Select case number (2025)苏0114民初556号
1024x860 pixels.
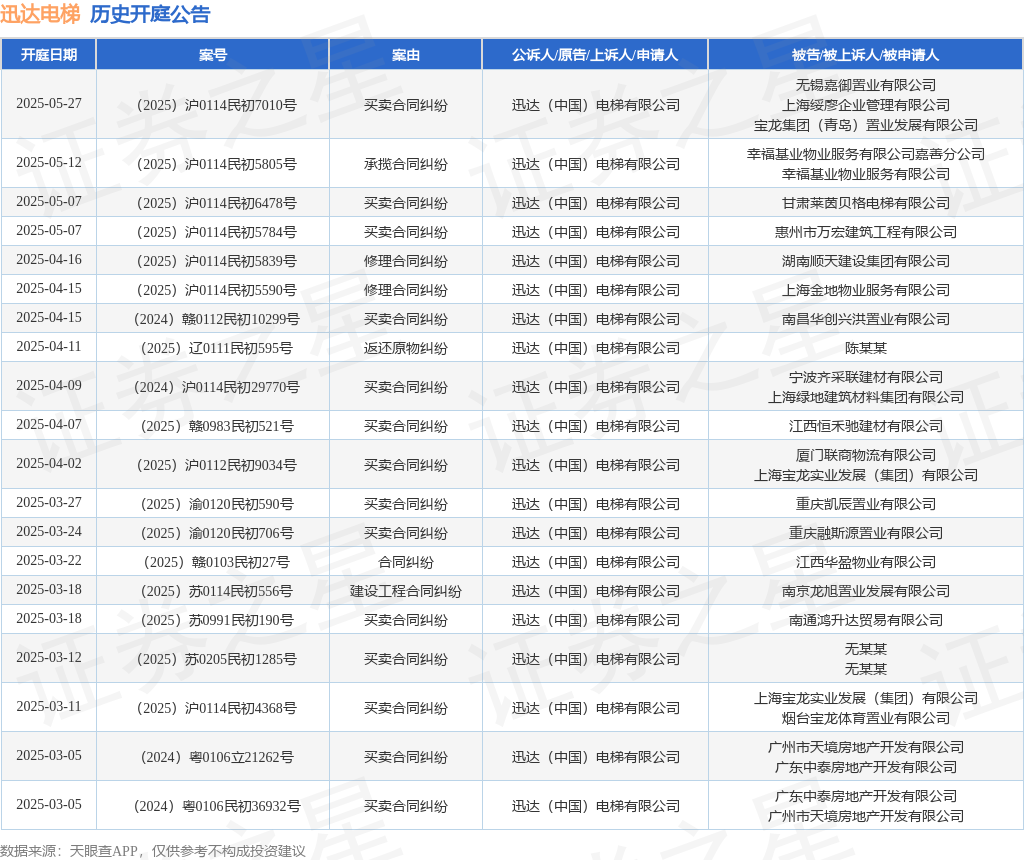coord(216,592)
